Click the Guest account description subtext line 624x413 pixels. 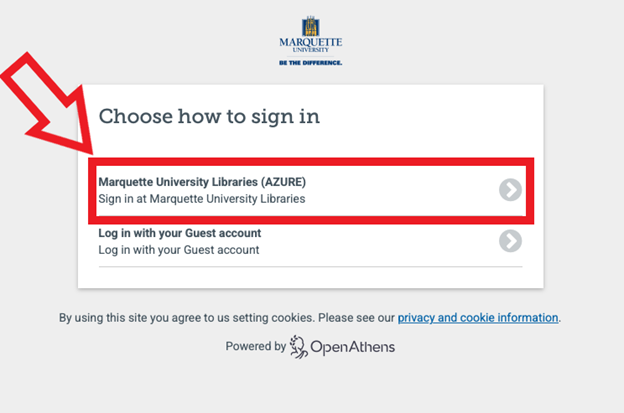coord(178,249)
